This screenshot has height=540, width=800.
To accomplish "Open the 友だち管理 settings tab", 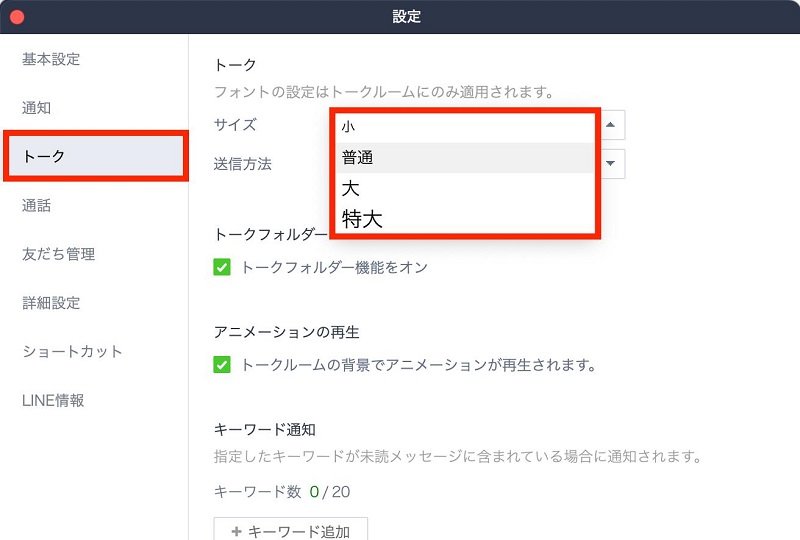I will [58, 254].
